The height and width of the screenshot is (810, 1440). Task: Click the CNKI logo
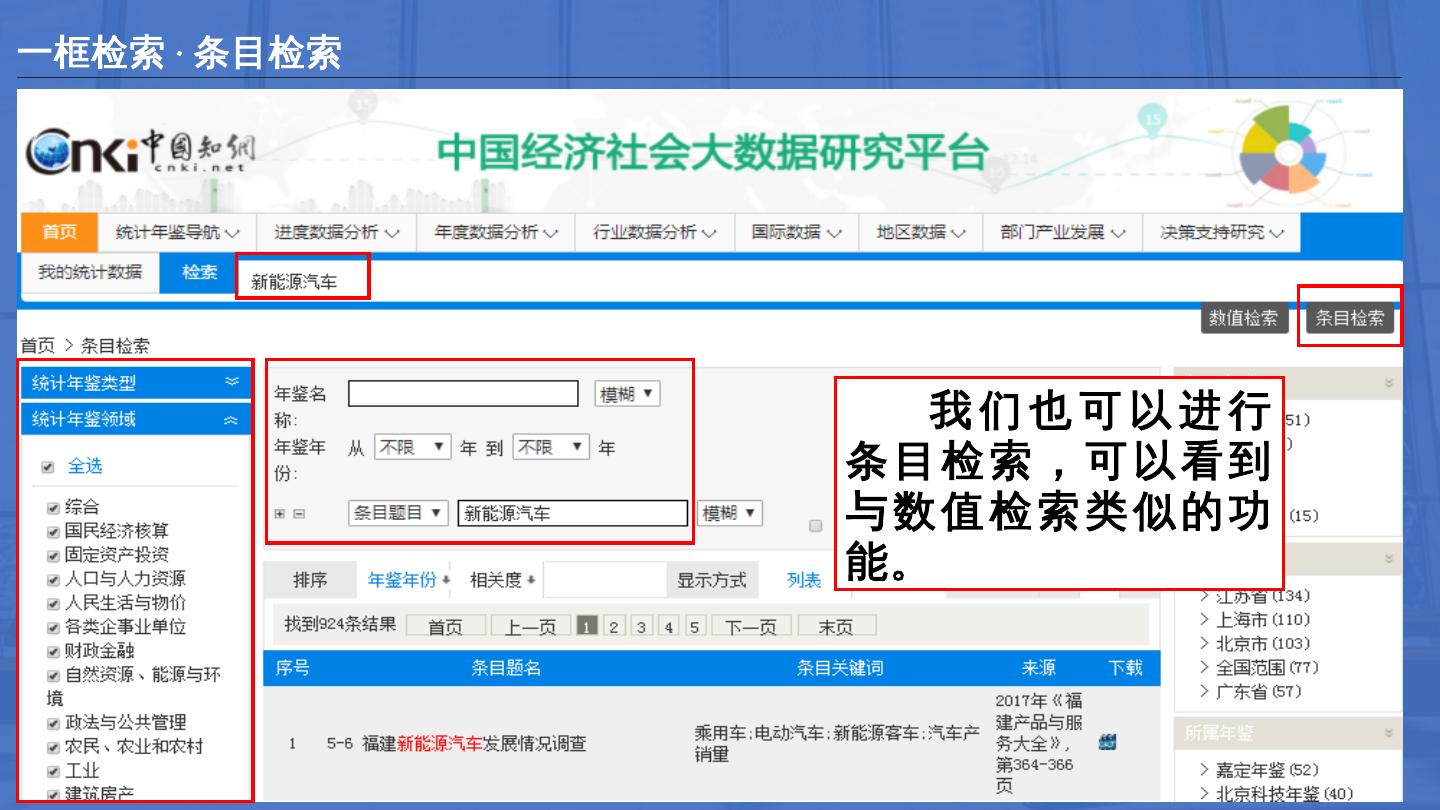[x=140, y=153]
